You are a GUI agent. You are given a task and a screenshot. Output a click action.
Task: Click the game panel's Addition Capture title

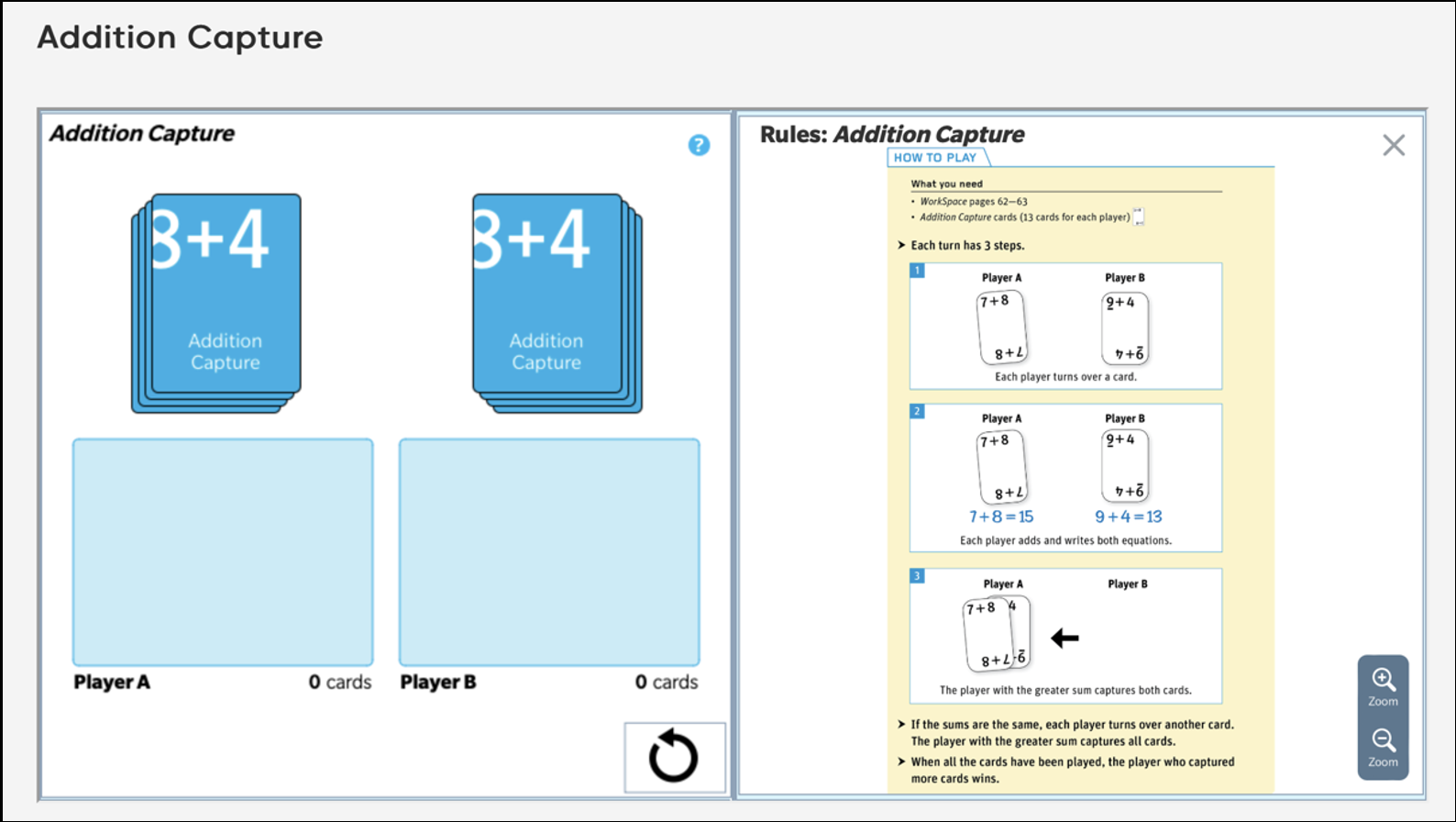tap(142, 134)
